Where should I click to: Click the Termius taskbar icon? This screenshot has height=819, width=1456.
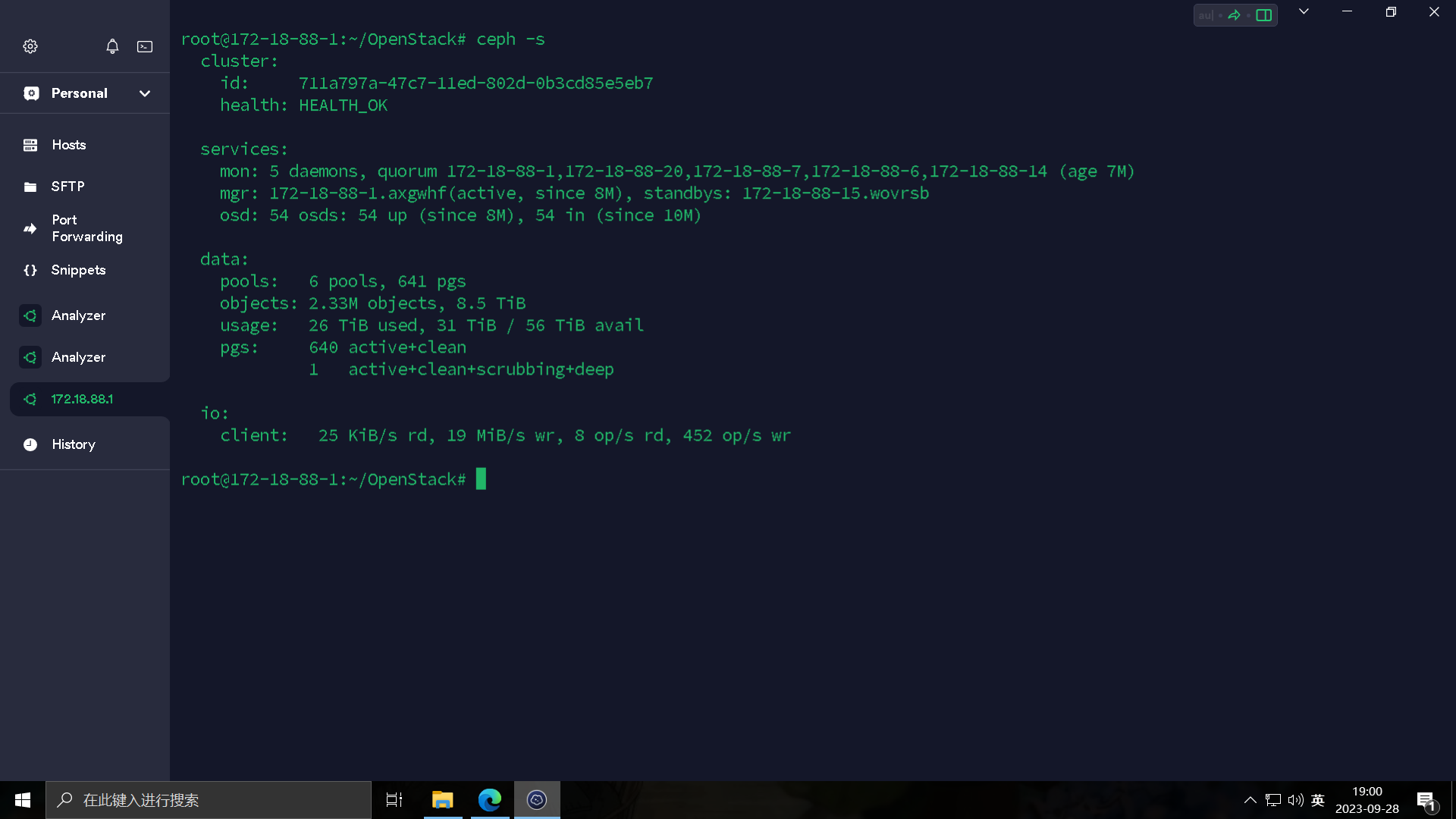click(537, 800)
